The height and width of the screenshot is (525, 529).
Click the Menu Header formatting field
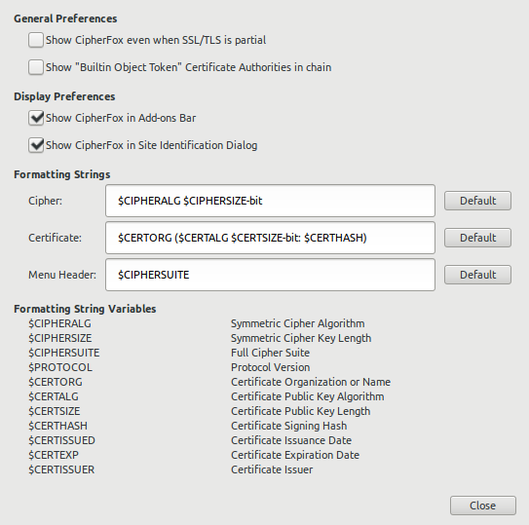270,275
